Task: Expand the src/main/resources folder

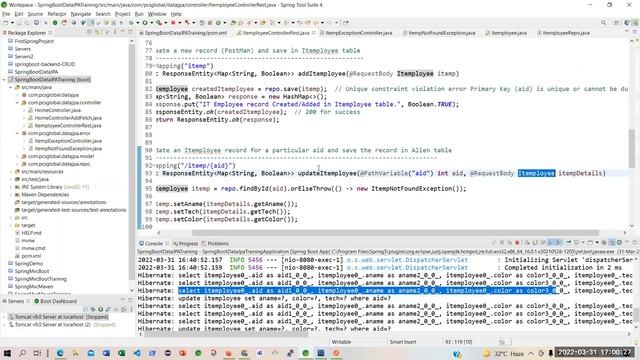Action: [11, 171]
